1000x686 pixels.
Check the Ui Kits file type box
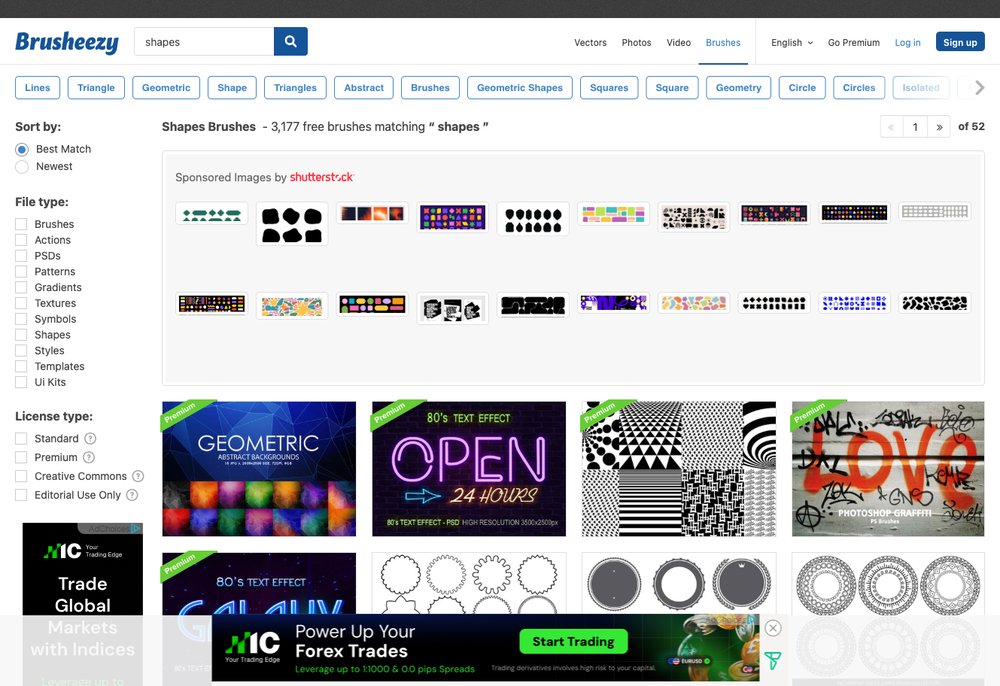click(x=21, y=383)
